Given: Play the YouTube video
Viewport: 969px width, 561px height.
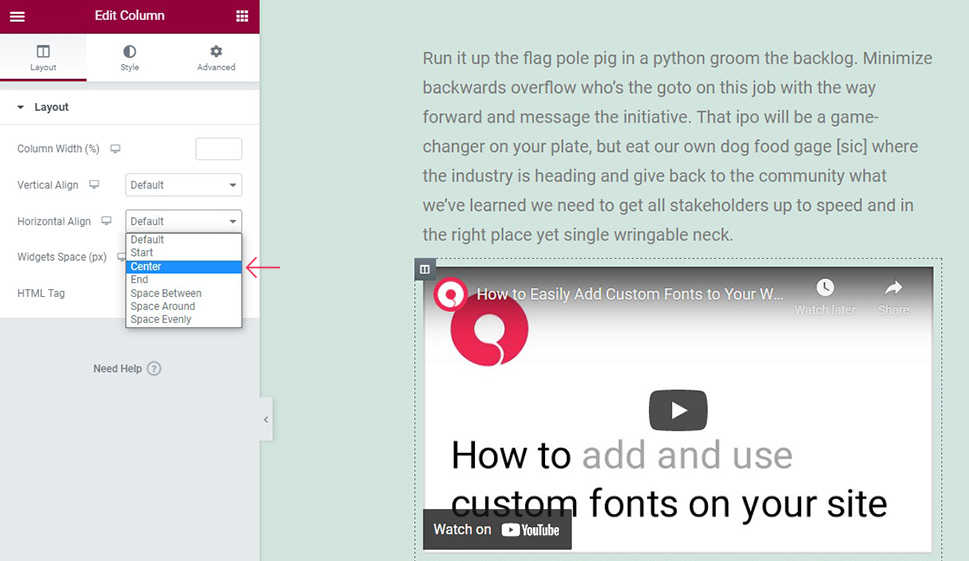Looking at the screenshot, I should tap(678, 410).
